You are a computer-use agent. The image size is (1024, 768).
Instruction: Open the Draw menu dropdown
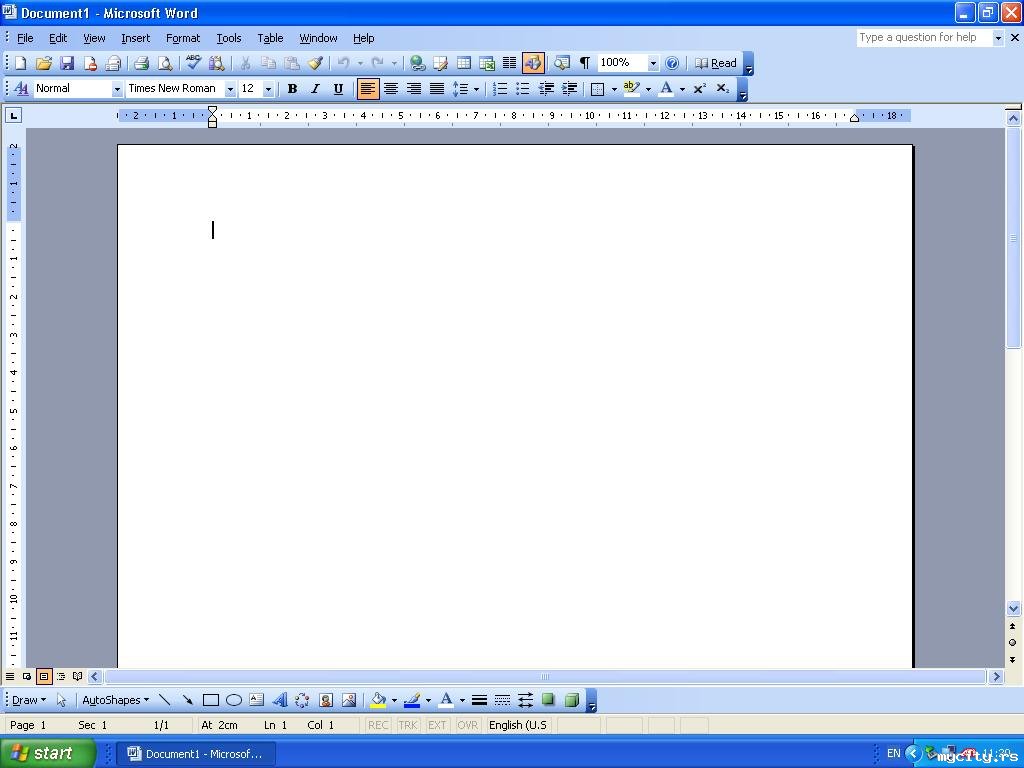tap(29, 700)
